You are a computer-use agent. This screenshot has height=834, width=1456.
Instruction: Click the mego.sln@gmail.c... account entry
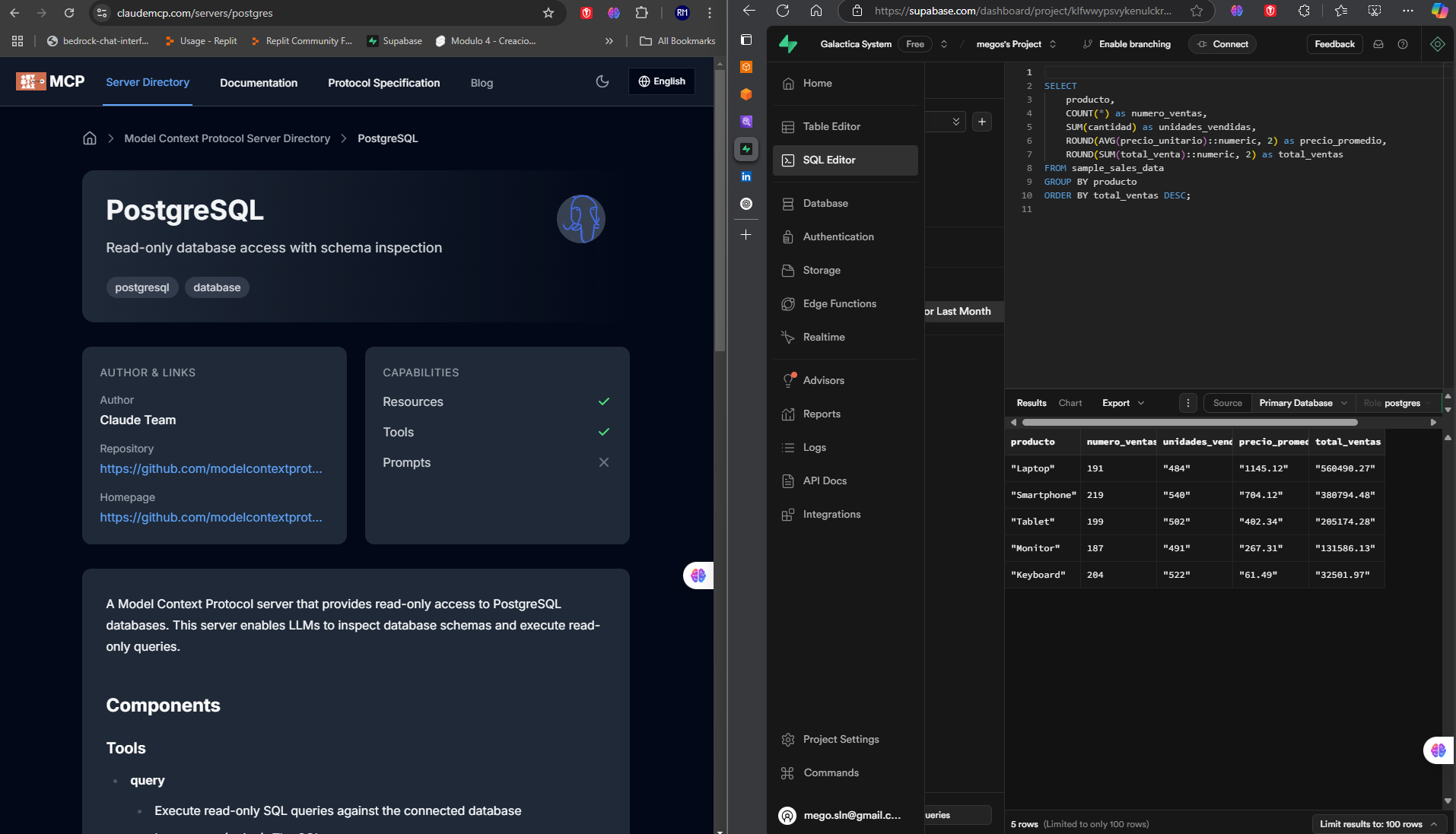tap(841, 815)
